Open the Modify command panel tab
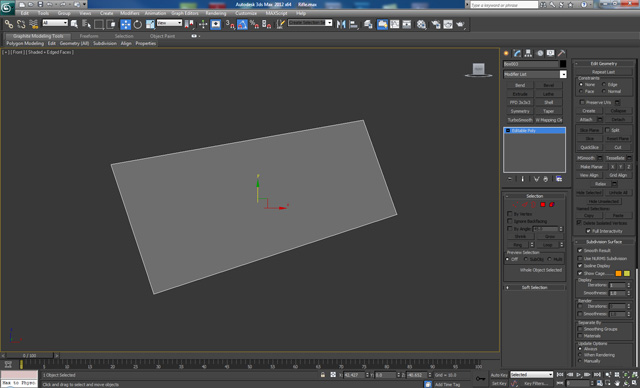This screenshot has height=388, width=640. 518,53
